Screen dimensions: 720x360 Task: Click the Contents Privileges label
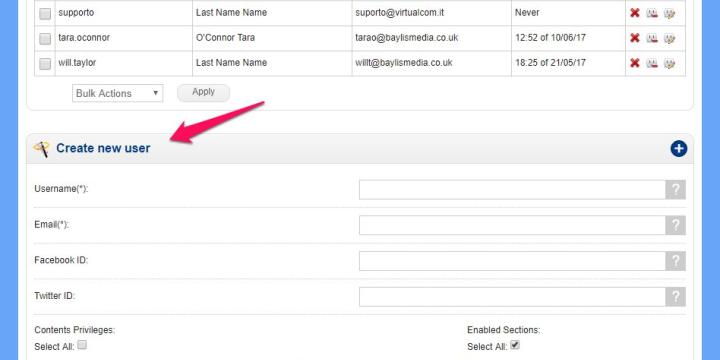74,330
